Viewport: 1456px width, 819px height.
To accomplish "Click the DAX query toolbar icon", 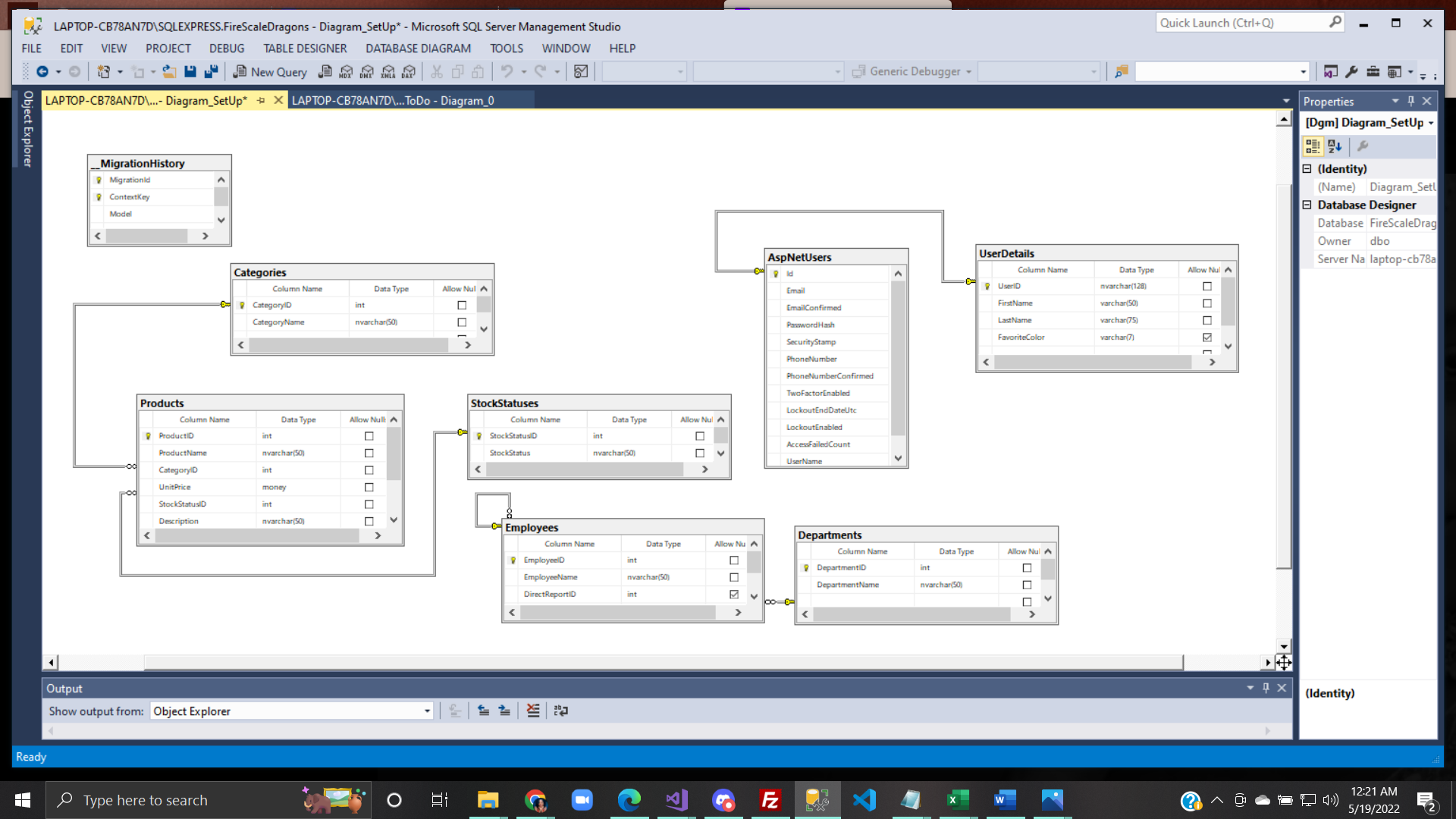I will (x=409, y=71).
